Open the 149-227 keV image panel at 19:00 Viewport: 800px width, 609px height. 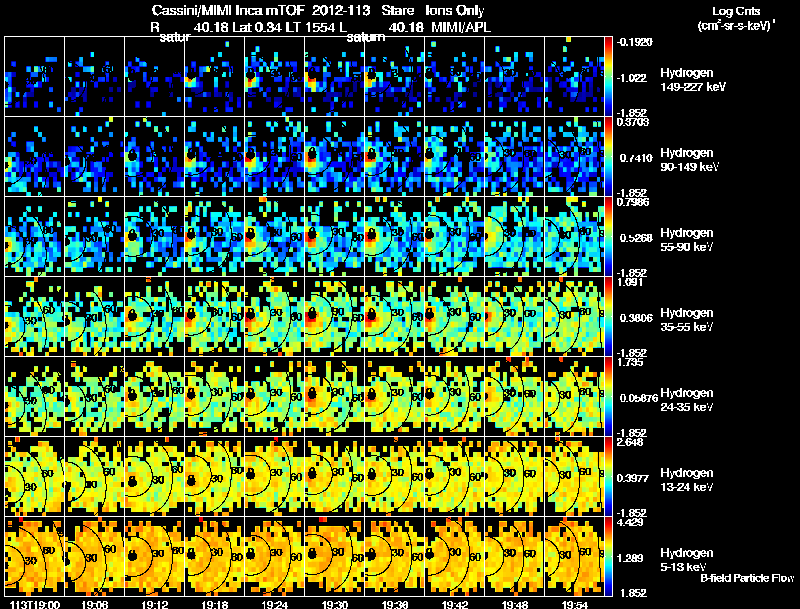[x=35, y=77]
